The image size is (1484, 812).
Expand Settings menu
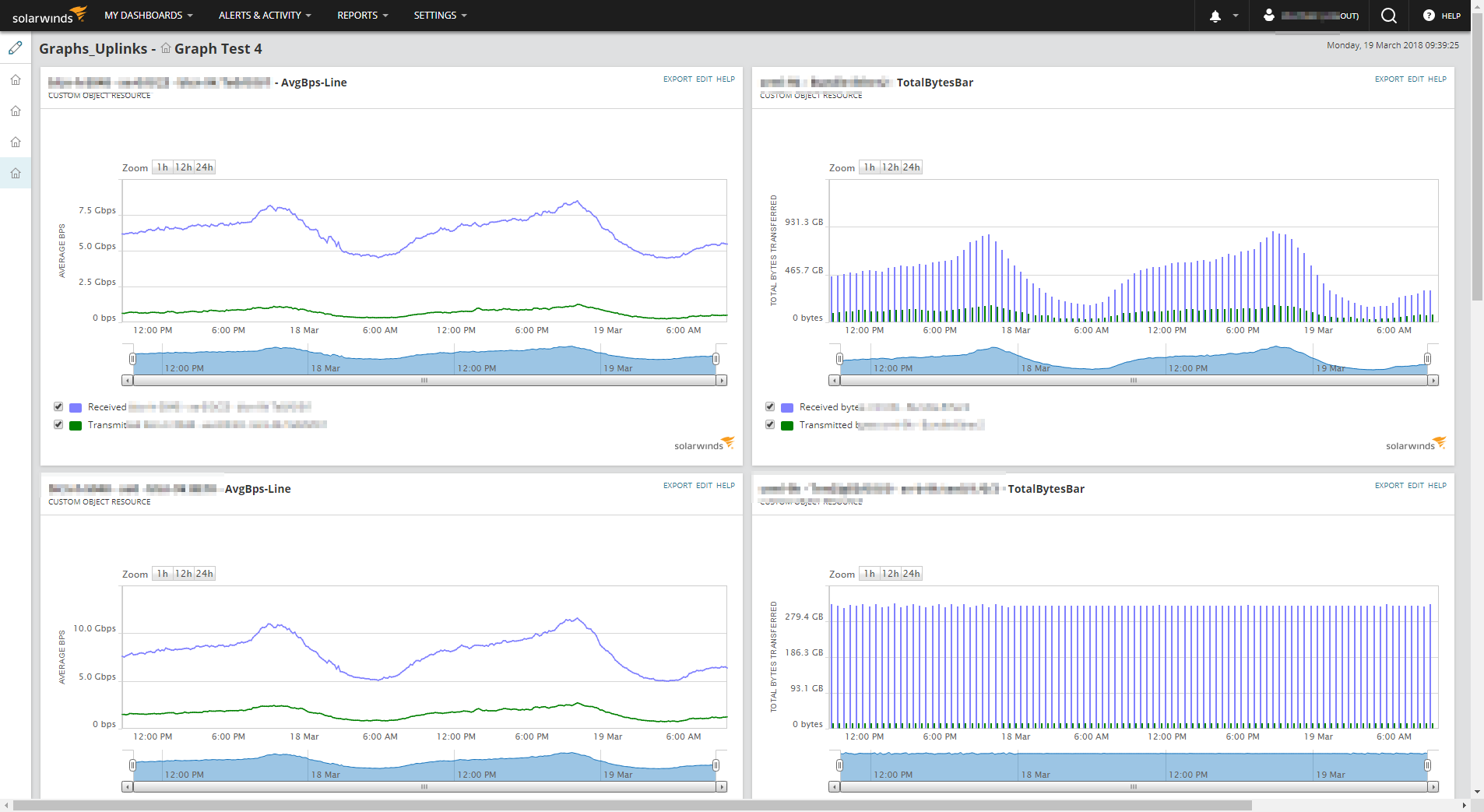pos(441,16)
